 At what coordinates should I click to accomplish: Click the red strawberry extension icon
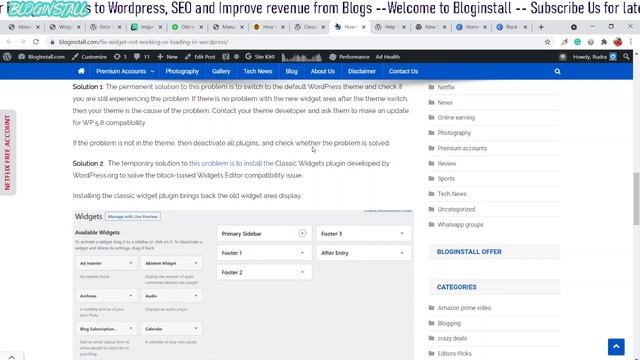pyautogui.click(x=618, y=42)
